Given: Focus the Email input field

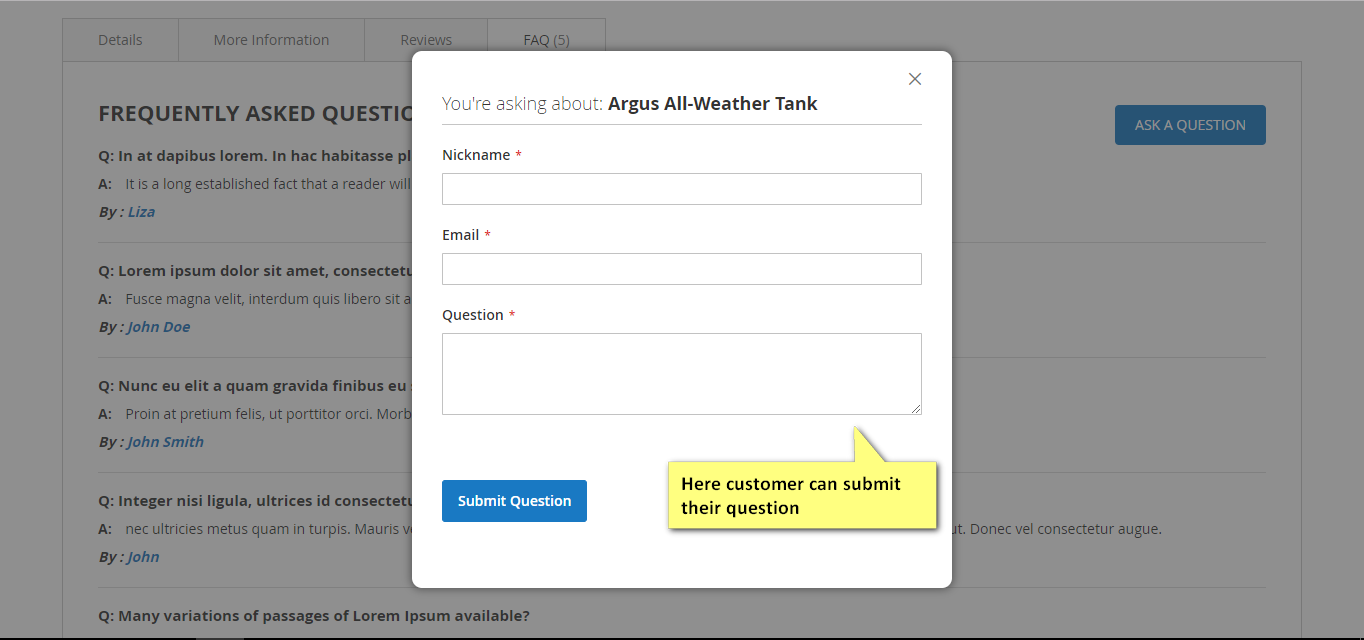Looking at the screenshot, I should [682, 269].
